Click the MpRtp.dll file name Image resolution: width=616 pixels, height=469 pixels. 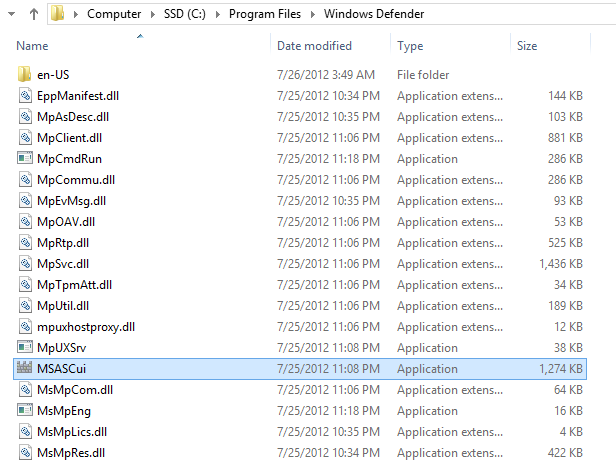(63, 243)
